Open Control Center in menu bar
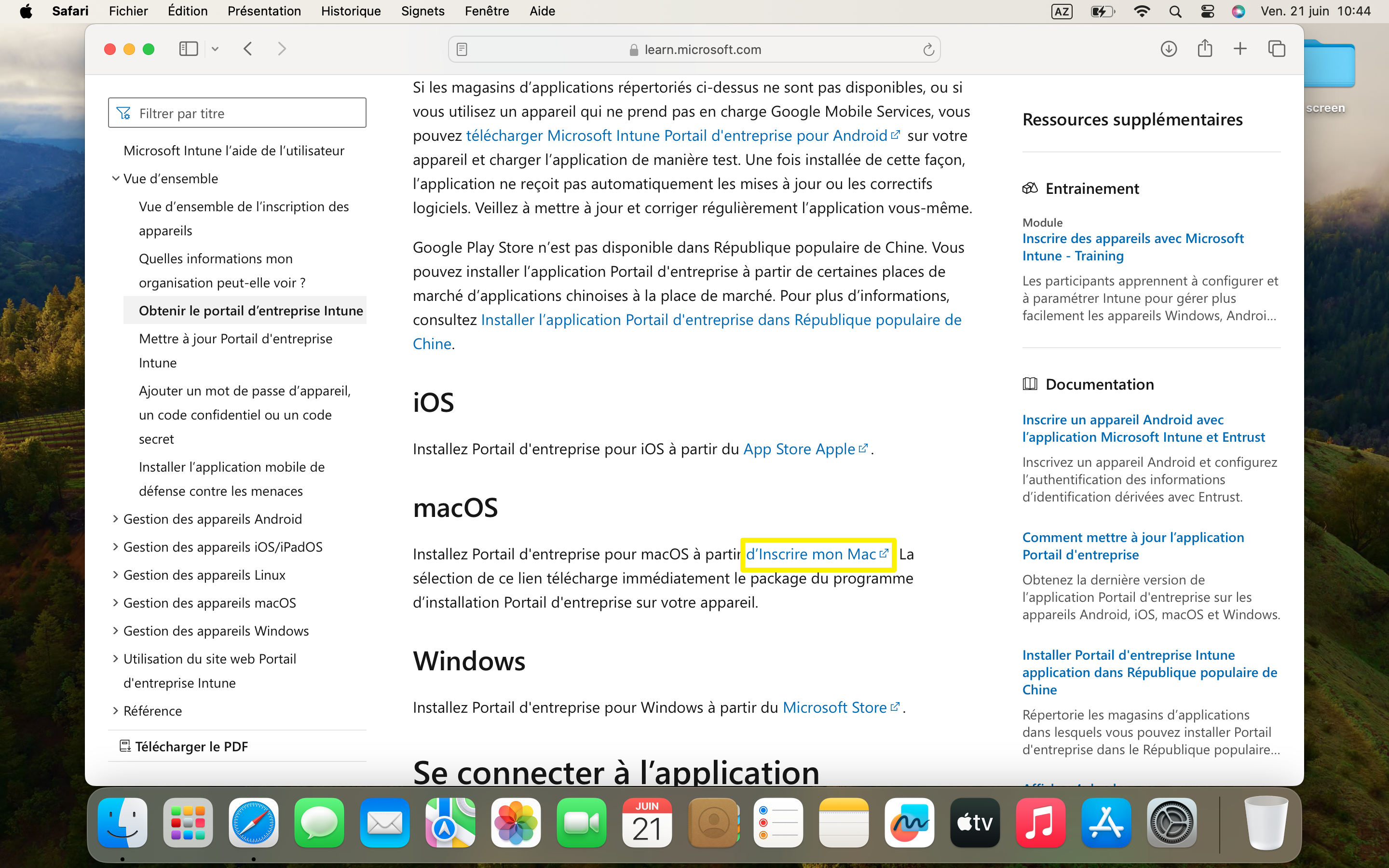This screenshot has width=1389, height=868. point(1207,12)
